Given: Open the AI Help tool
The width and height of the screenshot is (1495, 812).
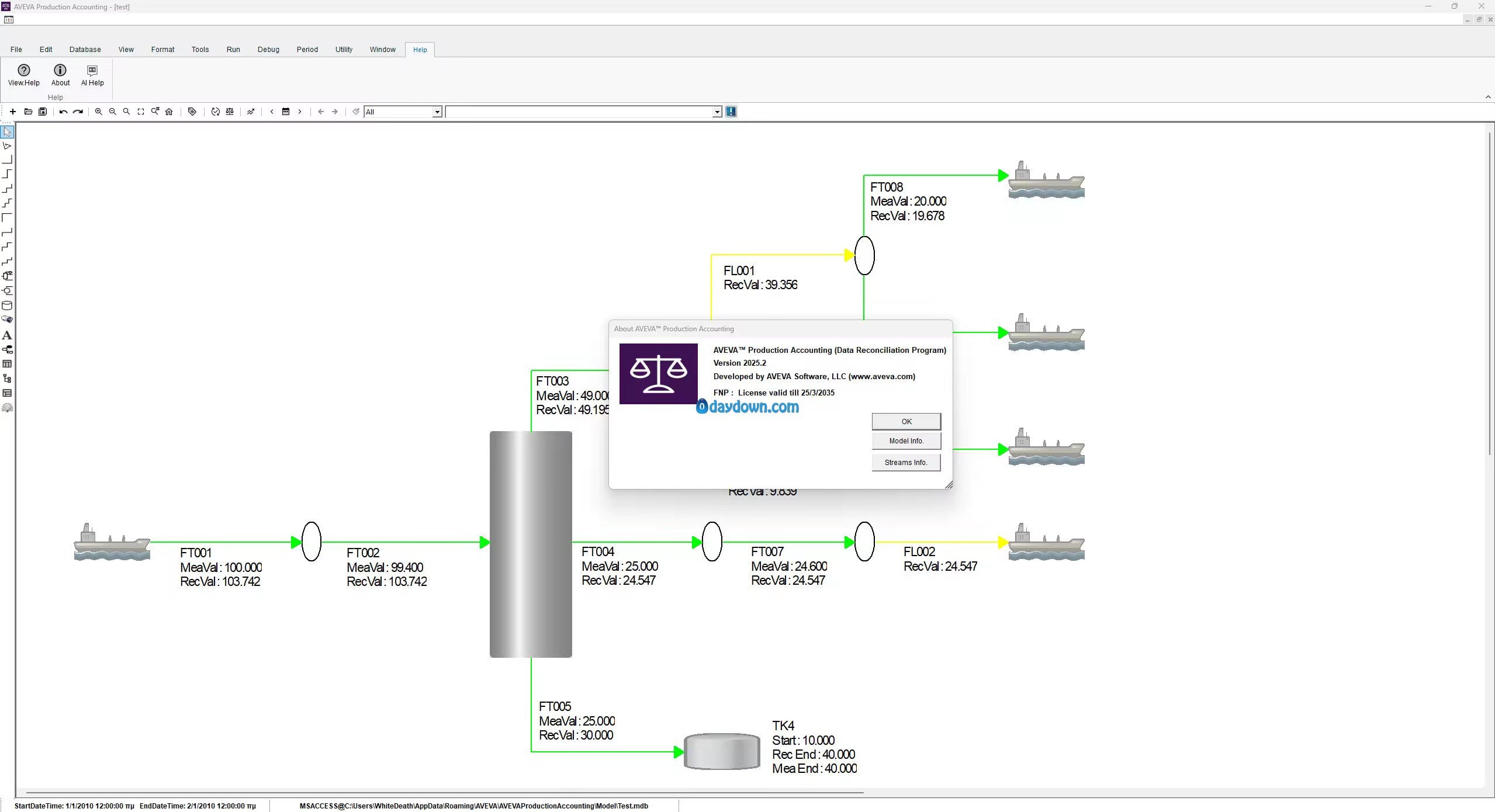Looking at the screenshot, I should coord(92,71).
